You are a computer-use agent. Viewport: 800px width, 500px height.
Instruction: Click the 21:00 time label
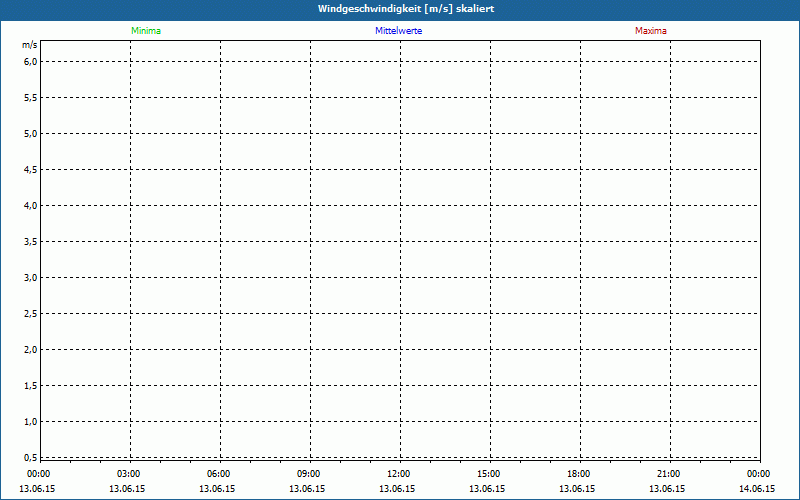pyautogui.click(x=668, y=474)
